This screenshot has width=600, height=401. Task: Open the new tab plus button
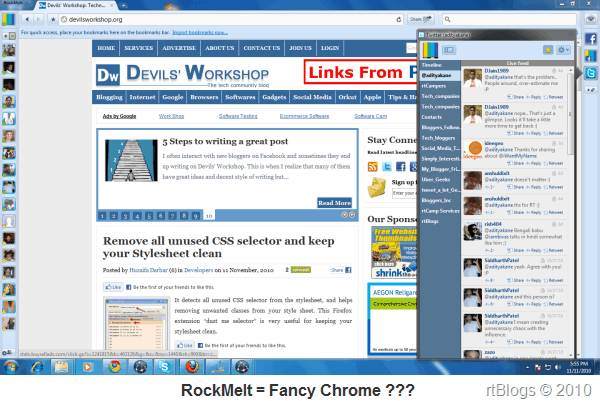click(124, 5)
